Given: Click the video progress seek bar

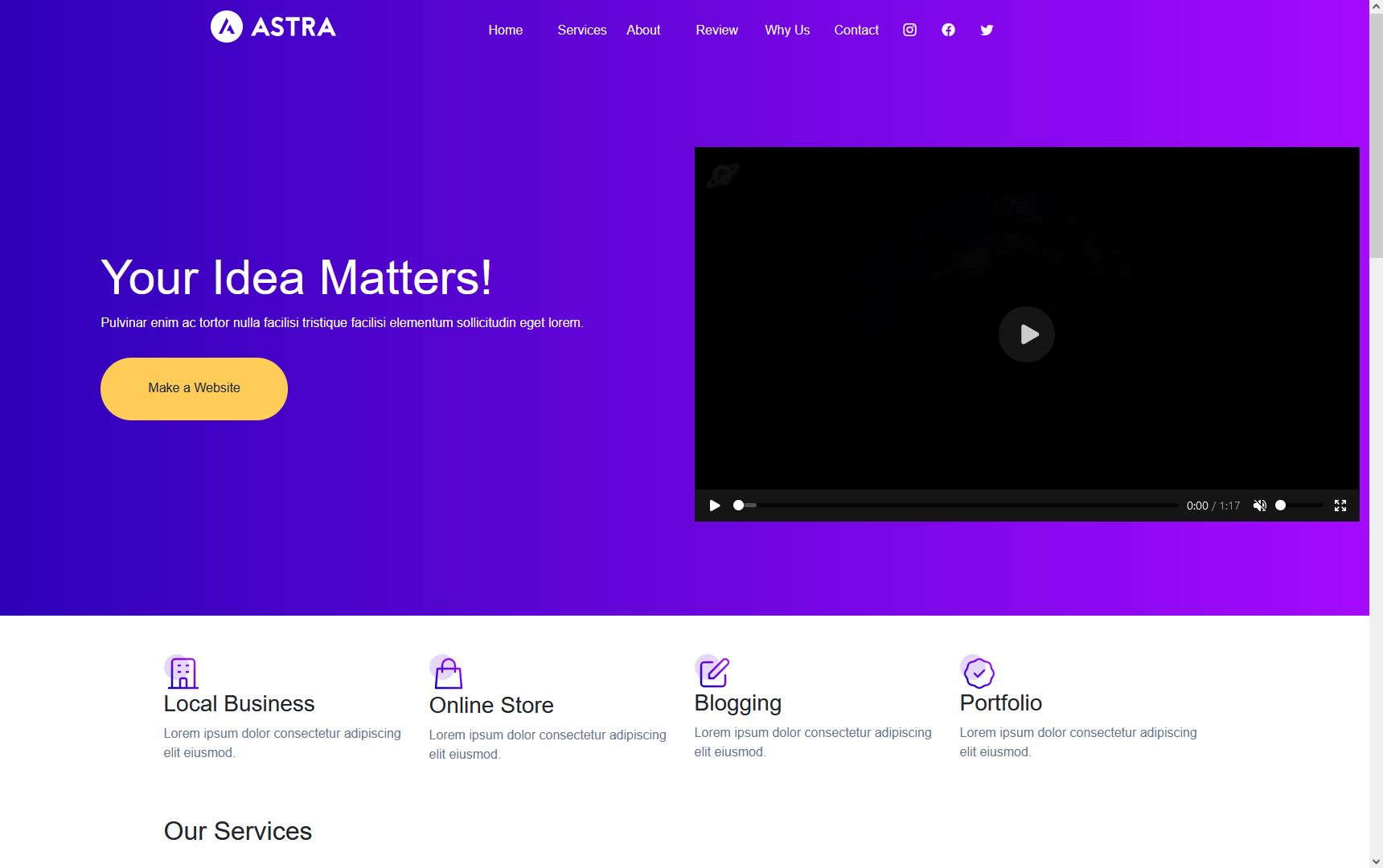Looking at the screenshot, I should coord(957,506).
